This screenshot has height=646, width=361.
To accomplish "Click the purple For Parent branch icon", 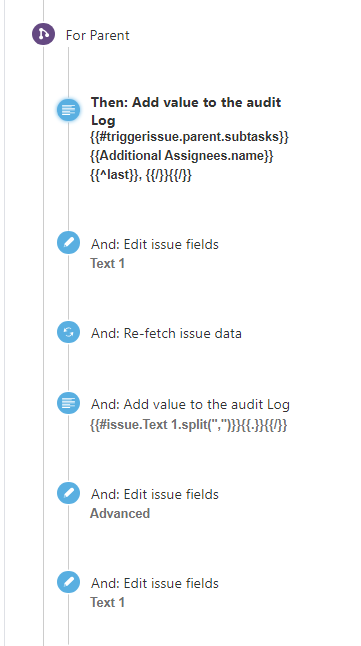I will 43,34.
